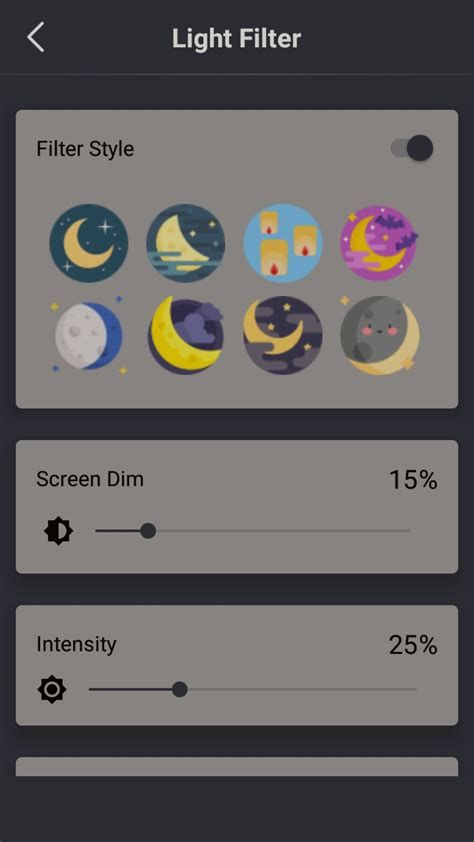Viewport: 474px width, 842px height.
Task: Go back using the top-left arrow
Action: pyautogui.click(x=35, y=38)
